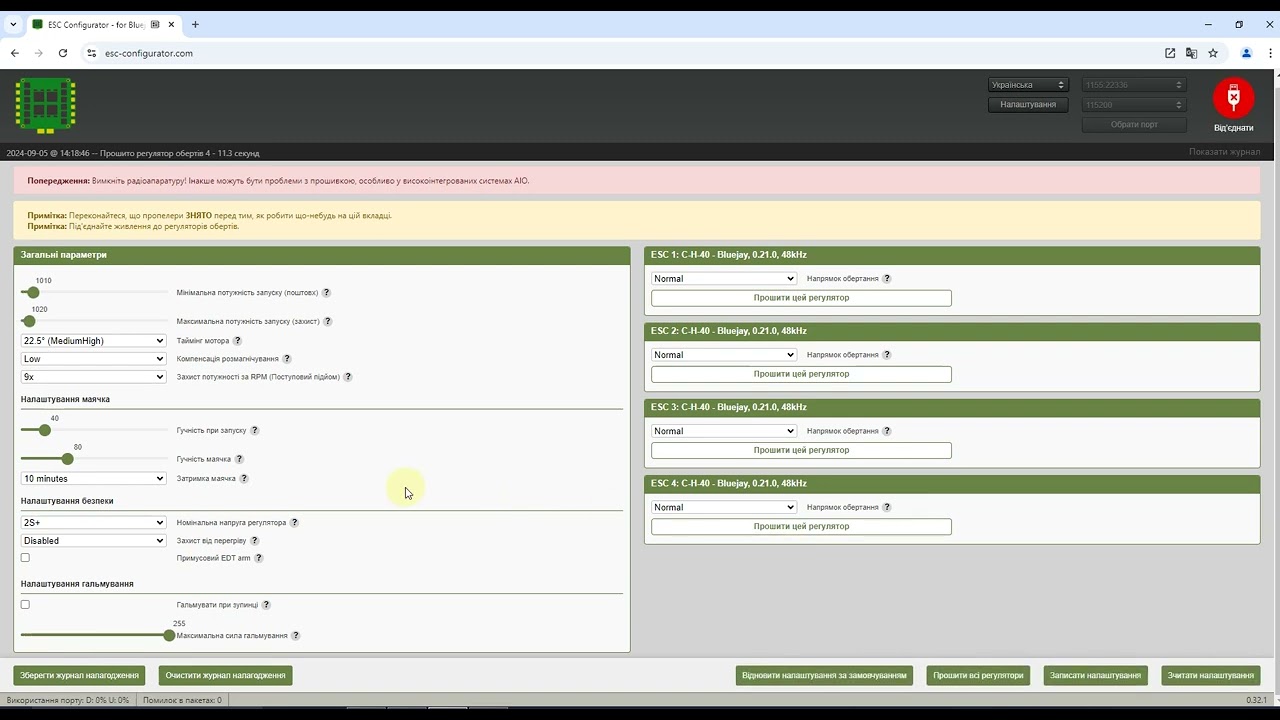Click Прошити цей регулятор for ESC 2
The image size is (1280, 720).
[801, 374]
